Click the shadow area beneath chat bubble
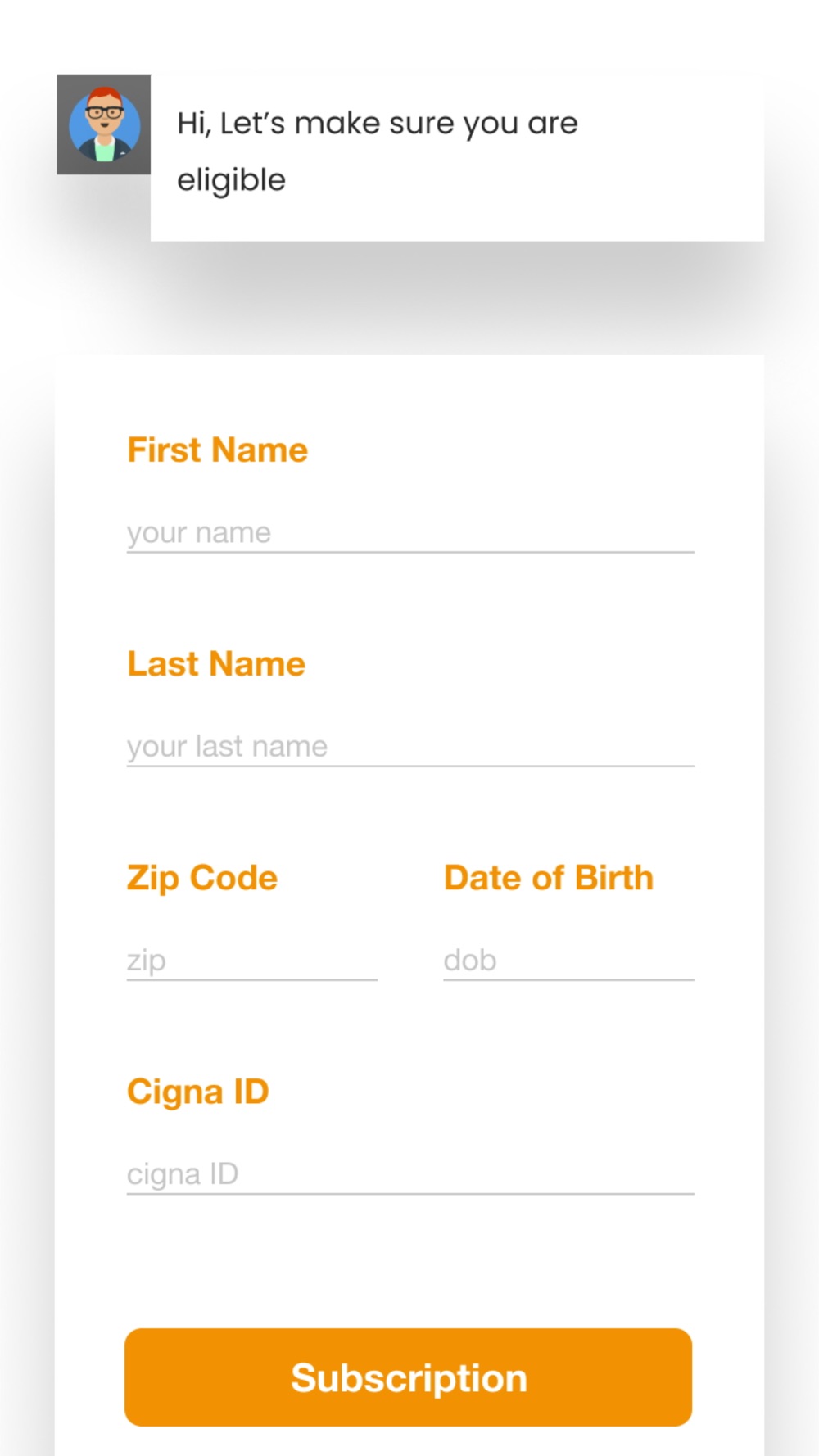Image resolution: width=819 pixels, height=1456 pixels. 457,287
